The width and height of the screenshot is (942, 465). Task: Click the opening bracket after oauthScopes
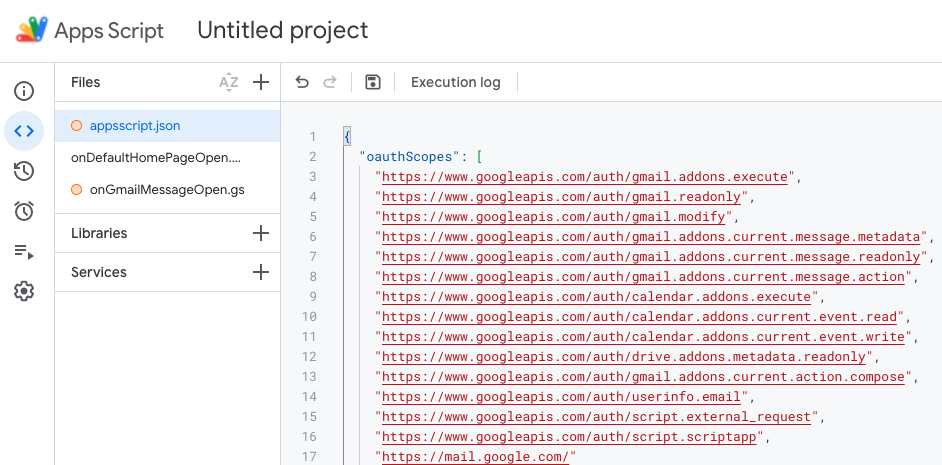[x=479, y=157]
